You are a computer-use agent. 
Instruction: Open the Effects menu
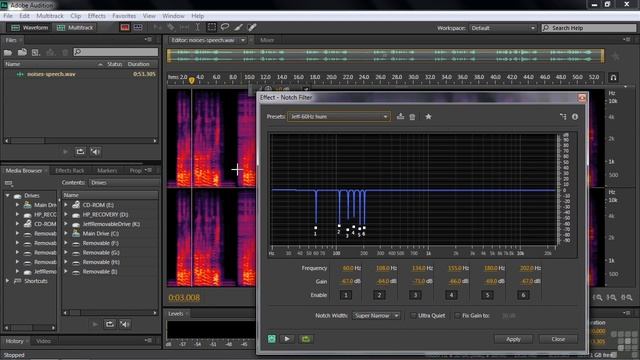coord(97,16)
